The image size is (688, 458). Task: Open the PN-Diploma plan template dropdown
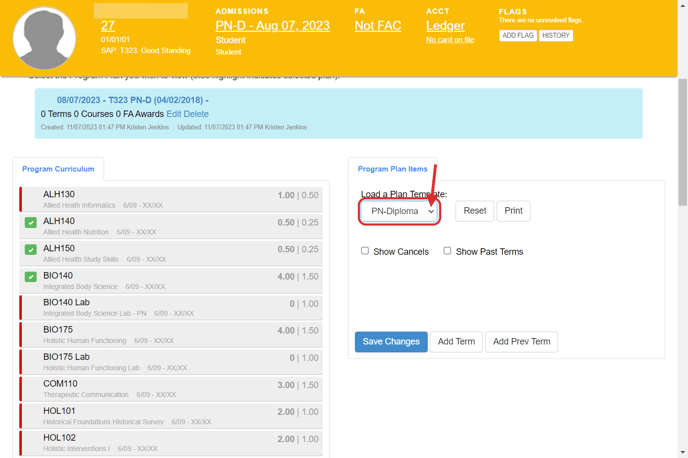(401, 211)
